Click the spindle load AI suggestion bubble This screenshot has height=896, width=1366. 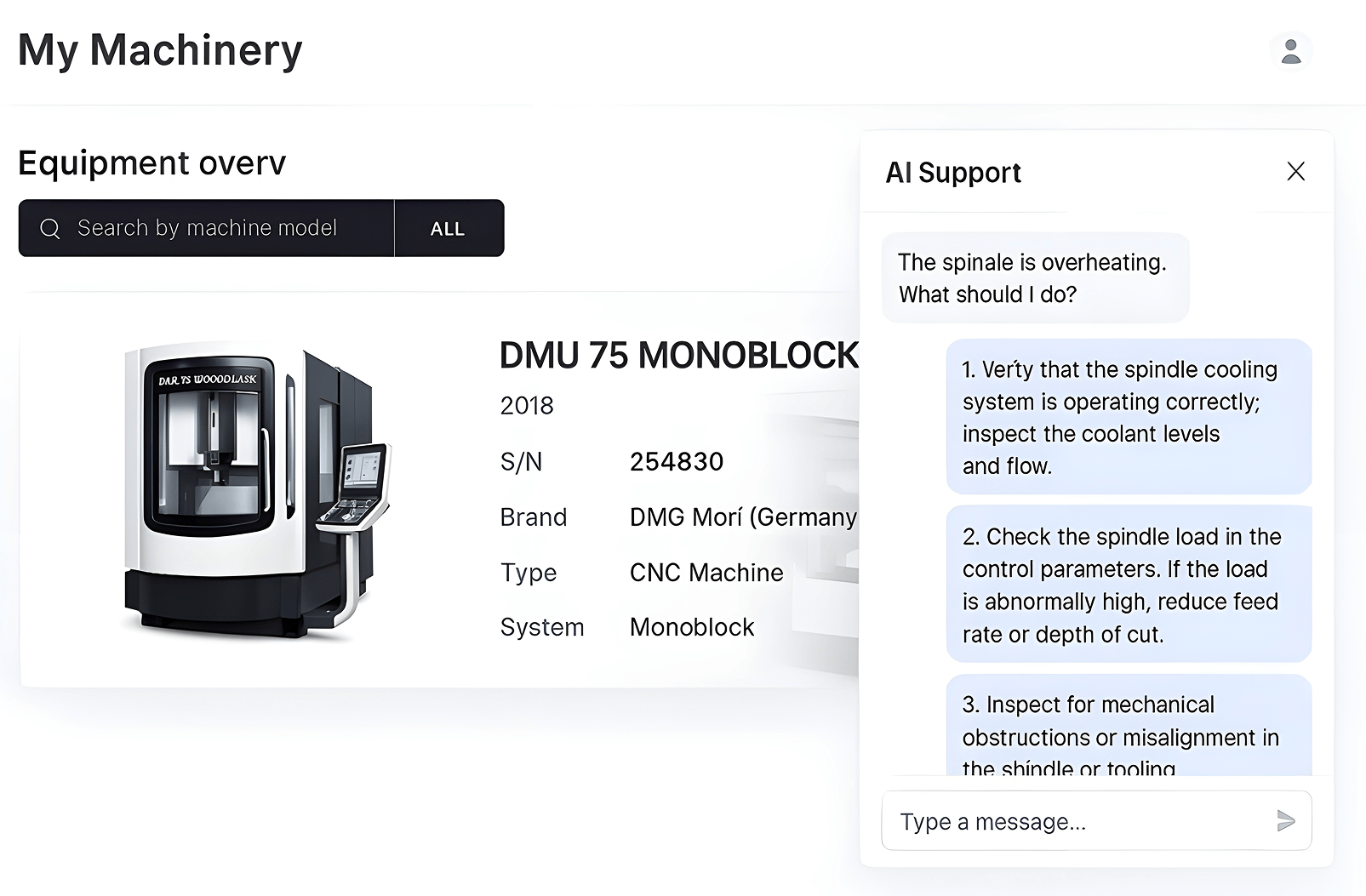point(1128,585)
